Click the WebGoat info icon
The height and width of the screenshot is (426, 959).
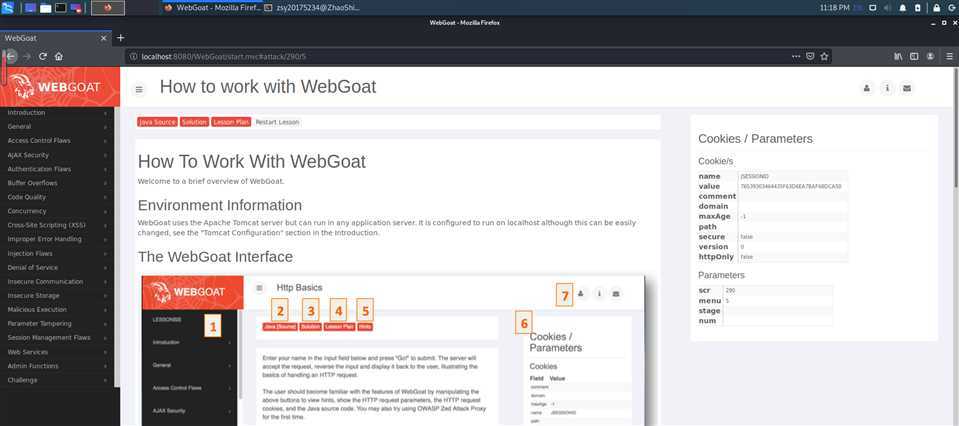coord(887,88)
